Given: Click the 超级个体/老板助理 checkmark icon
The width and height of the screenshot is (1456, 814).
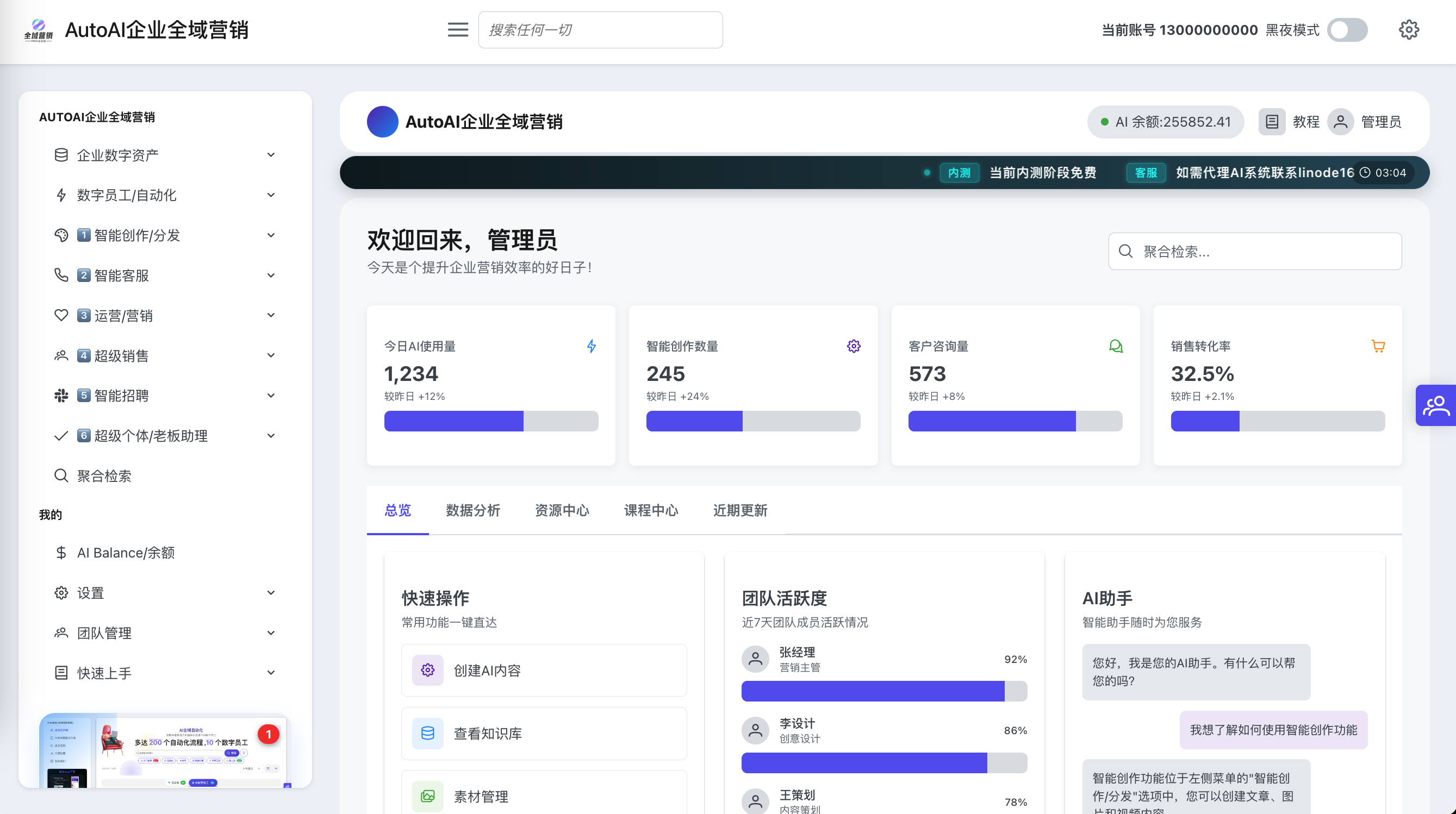Looking at the screenshot, I should click(x=61, y=435).
